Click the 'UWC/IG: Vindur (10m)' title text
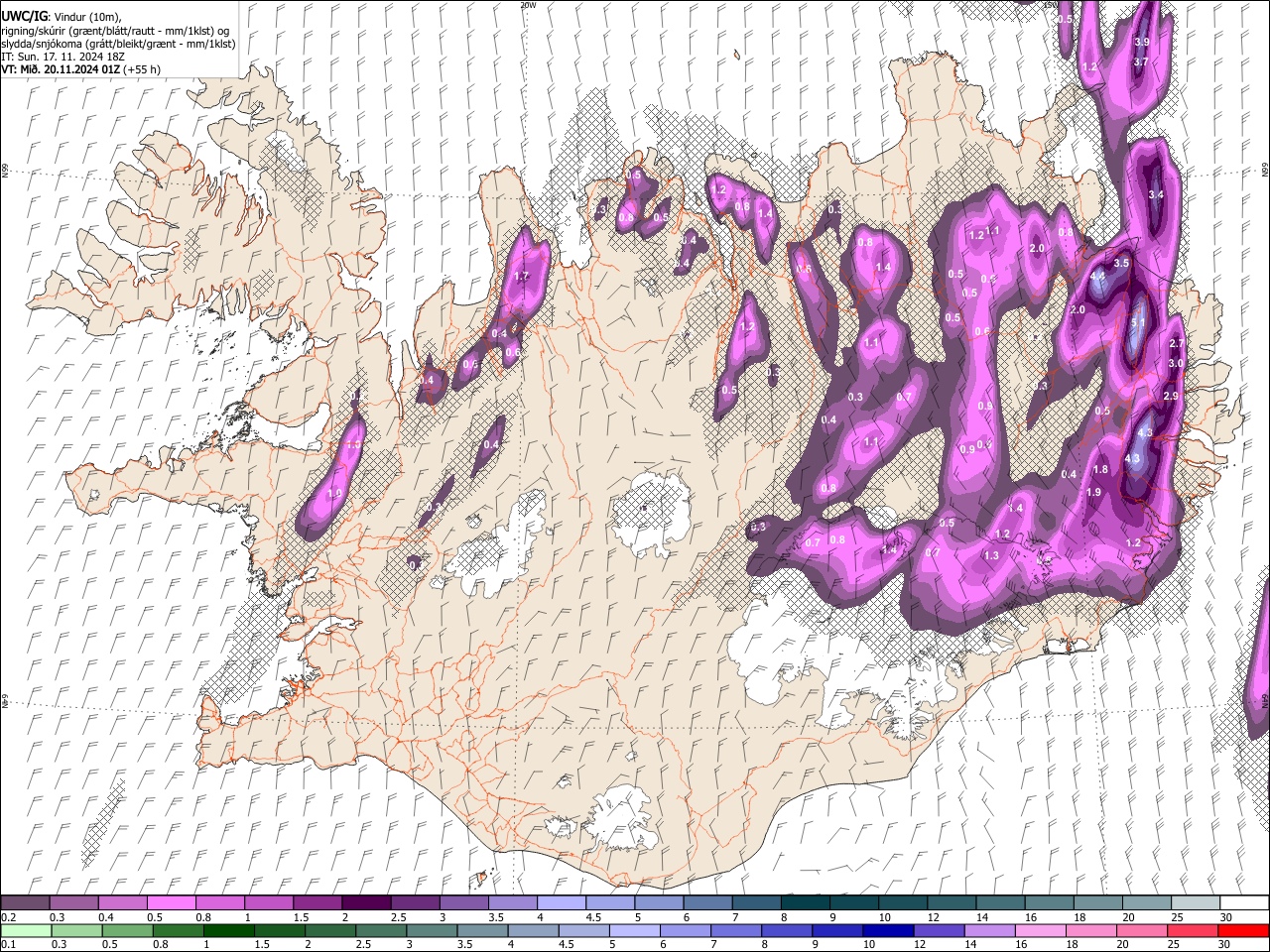Screen dimensions: 1270x952 (x=62, y=17)
